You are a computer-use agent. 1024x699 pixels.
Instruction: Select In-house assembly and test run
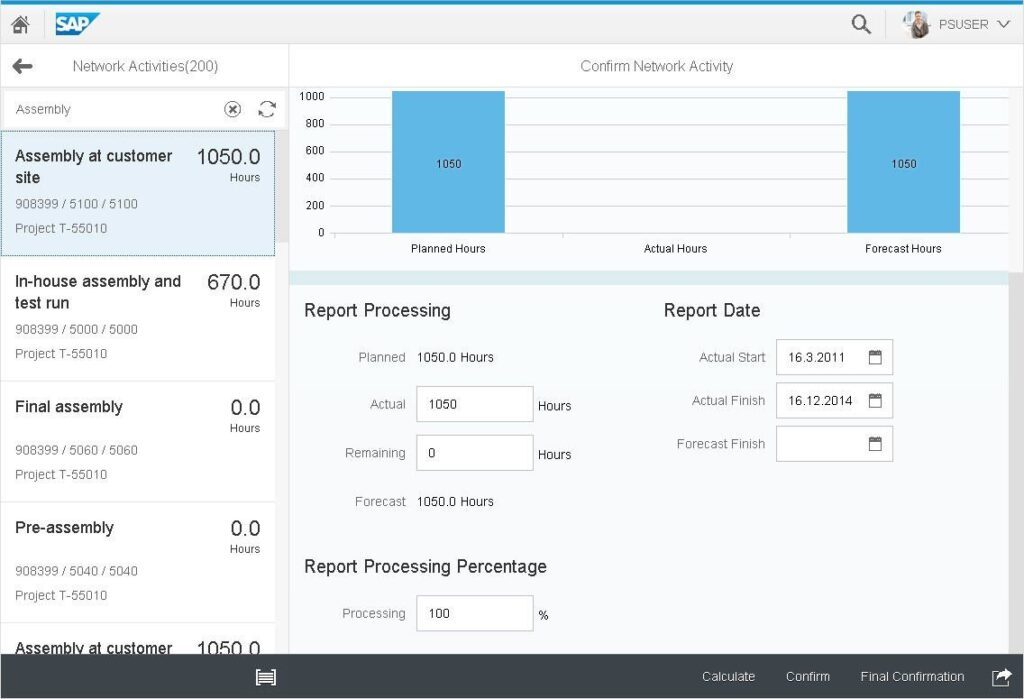pyautogui.click(x=137, y=317)
